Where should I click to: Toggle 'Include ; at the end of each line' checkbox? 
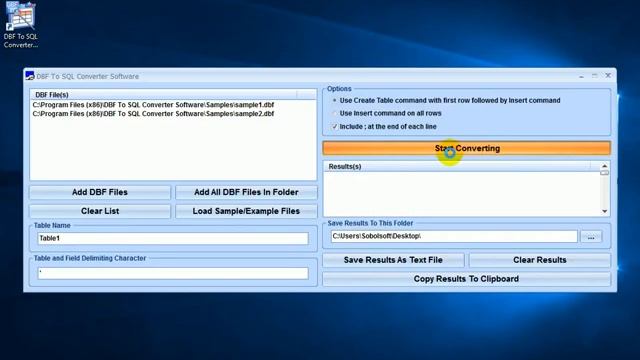click(335, 127)
